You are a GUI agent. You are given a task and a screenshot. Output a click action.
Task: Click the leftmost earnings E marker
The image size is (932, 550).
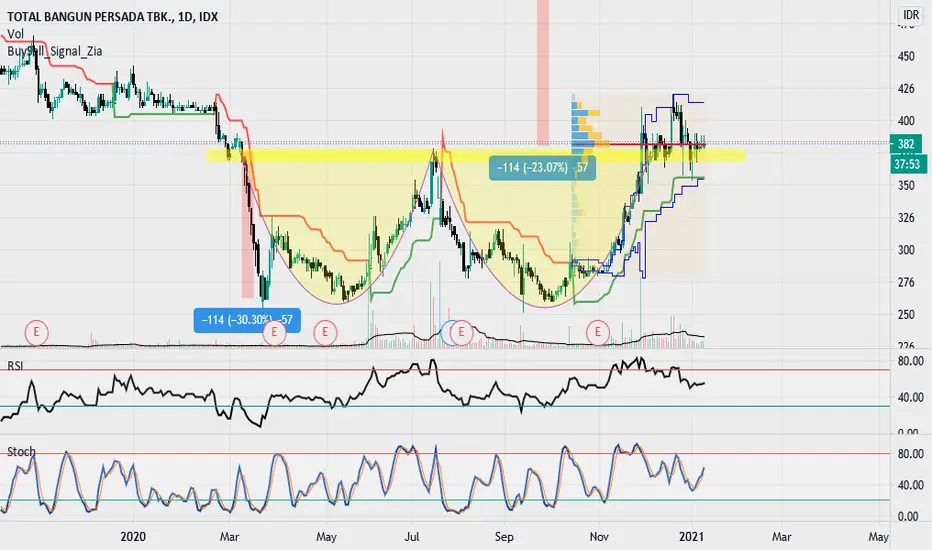(36, 332)
